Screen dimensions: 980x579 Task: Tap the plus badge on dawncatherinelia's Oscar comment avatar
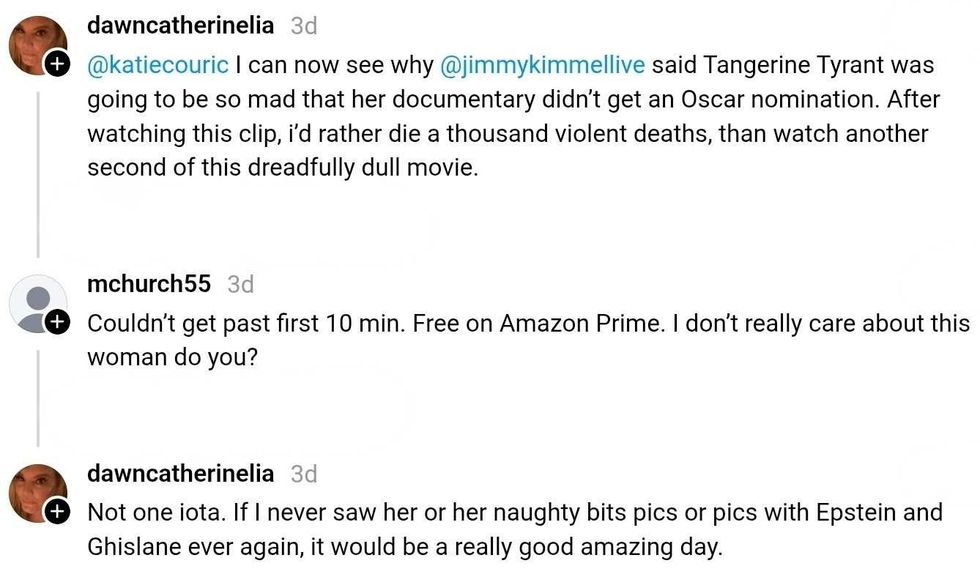click(x=58, y=66)
